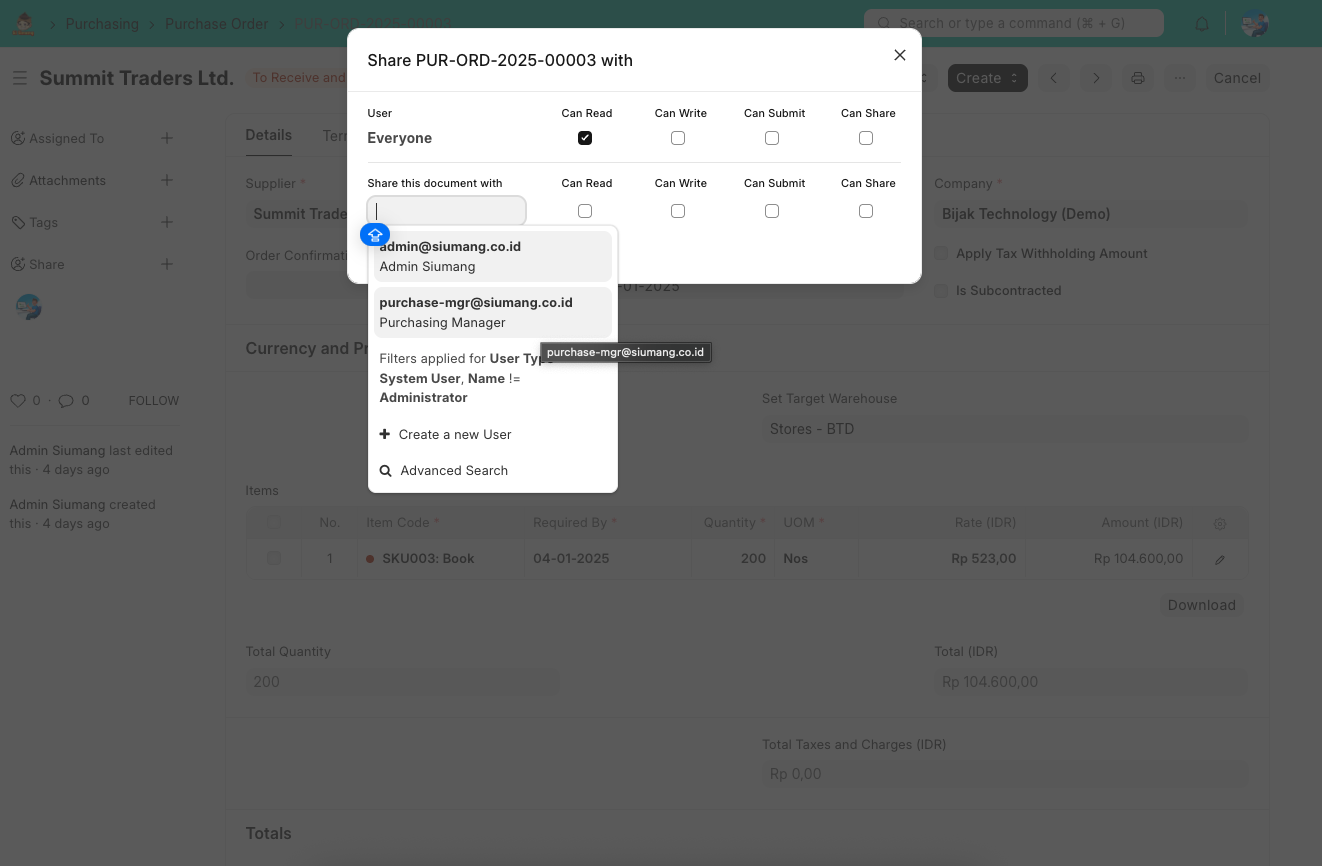Enable Can Write for Everyone
Image resolution: width=1322 pixels, height=866 pixels.
pos(678,138)
